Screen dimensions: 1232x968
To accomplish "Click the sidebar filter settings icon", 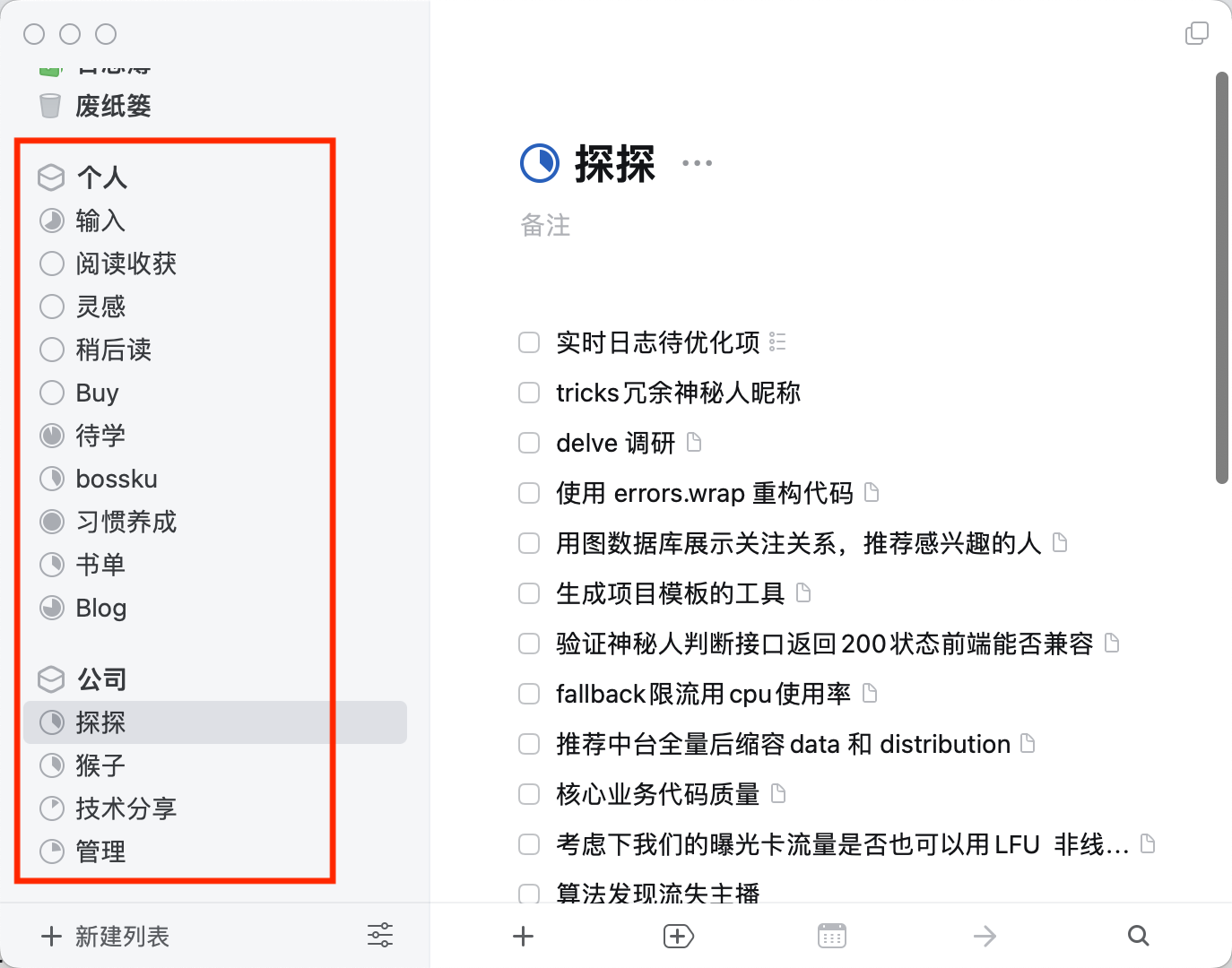I will (x=380, y=935).
